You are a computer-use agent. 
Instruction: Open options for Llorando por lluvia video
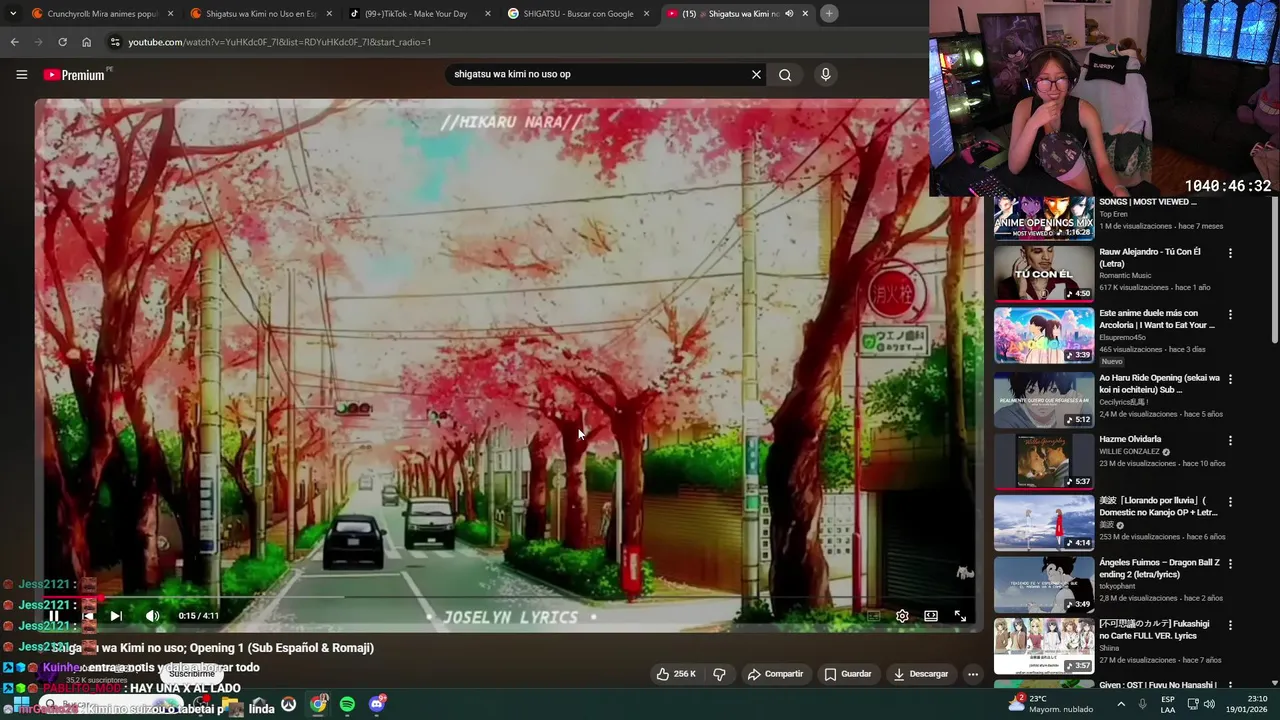(x=1230, y=502)
